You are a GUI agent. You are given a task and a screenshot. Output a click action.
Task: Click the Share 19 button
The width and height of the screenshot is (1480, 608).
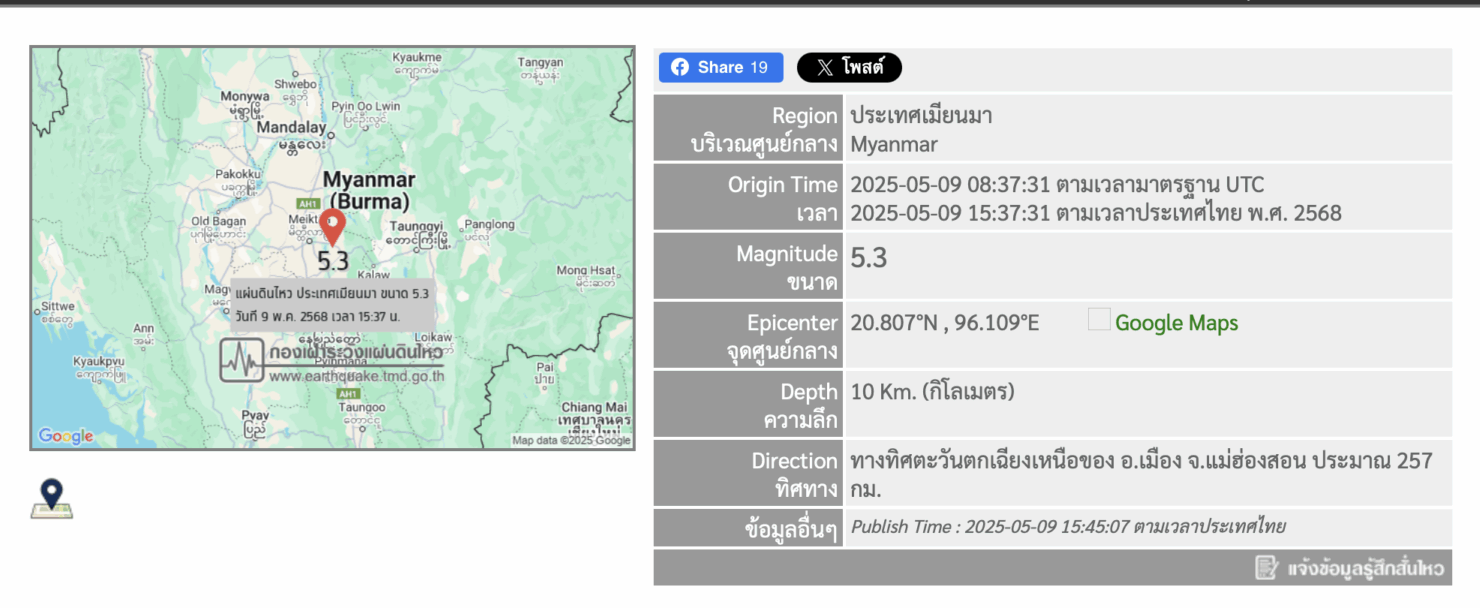point(720,67)
